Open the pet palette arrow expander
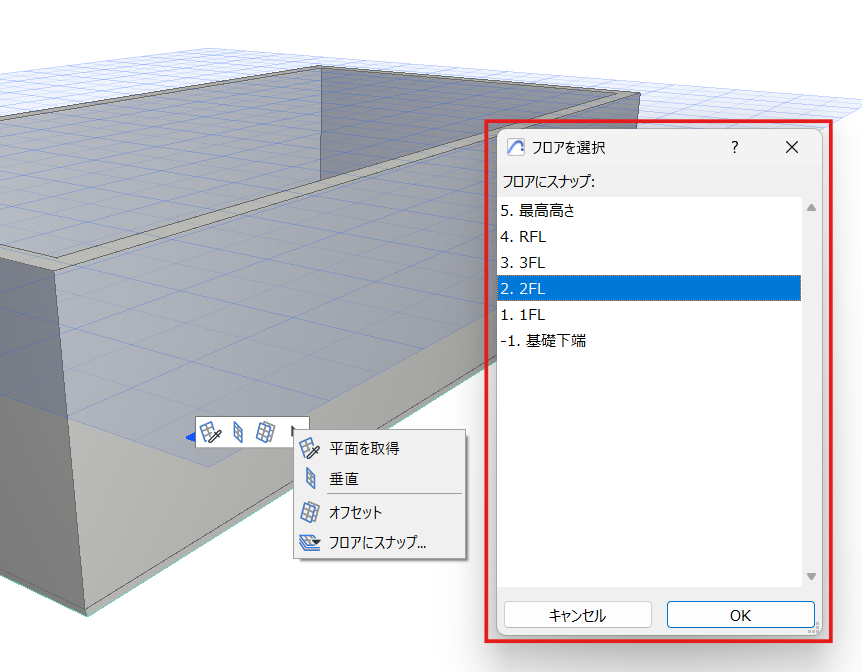The height and width of the screenshot is (672, 862). tap(294, 431)
